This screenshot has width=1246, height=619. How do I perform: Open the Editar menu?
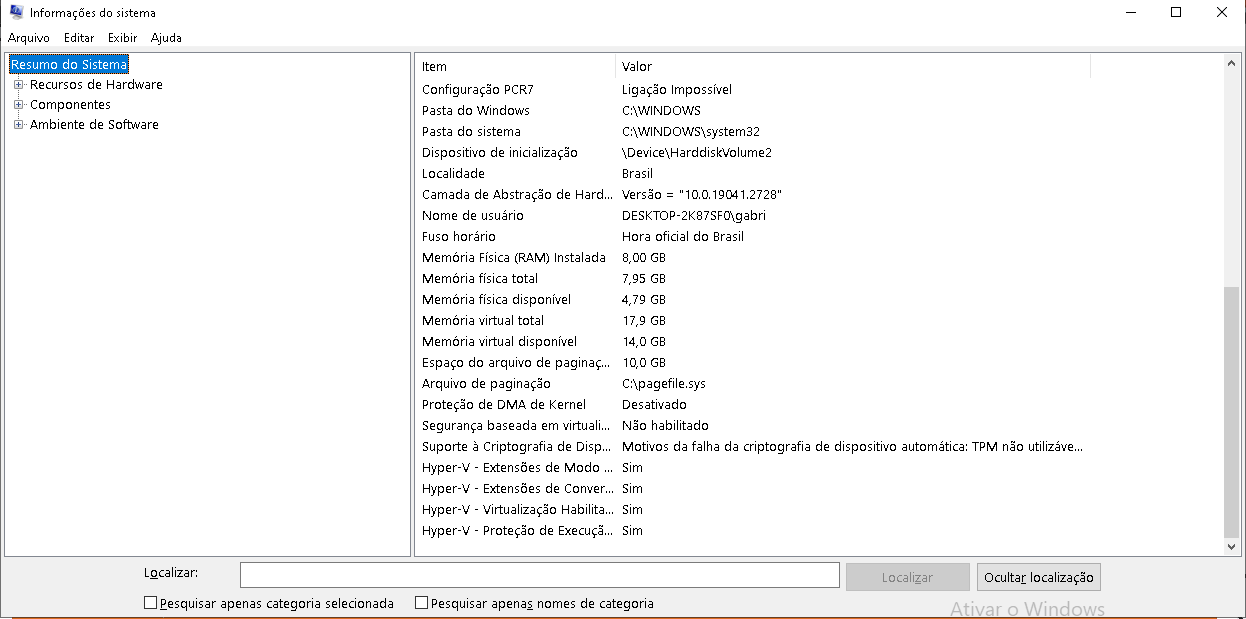[79, 38]
